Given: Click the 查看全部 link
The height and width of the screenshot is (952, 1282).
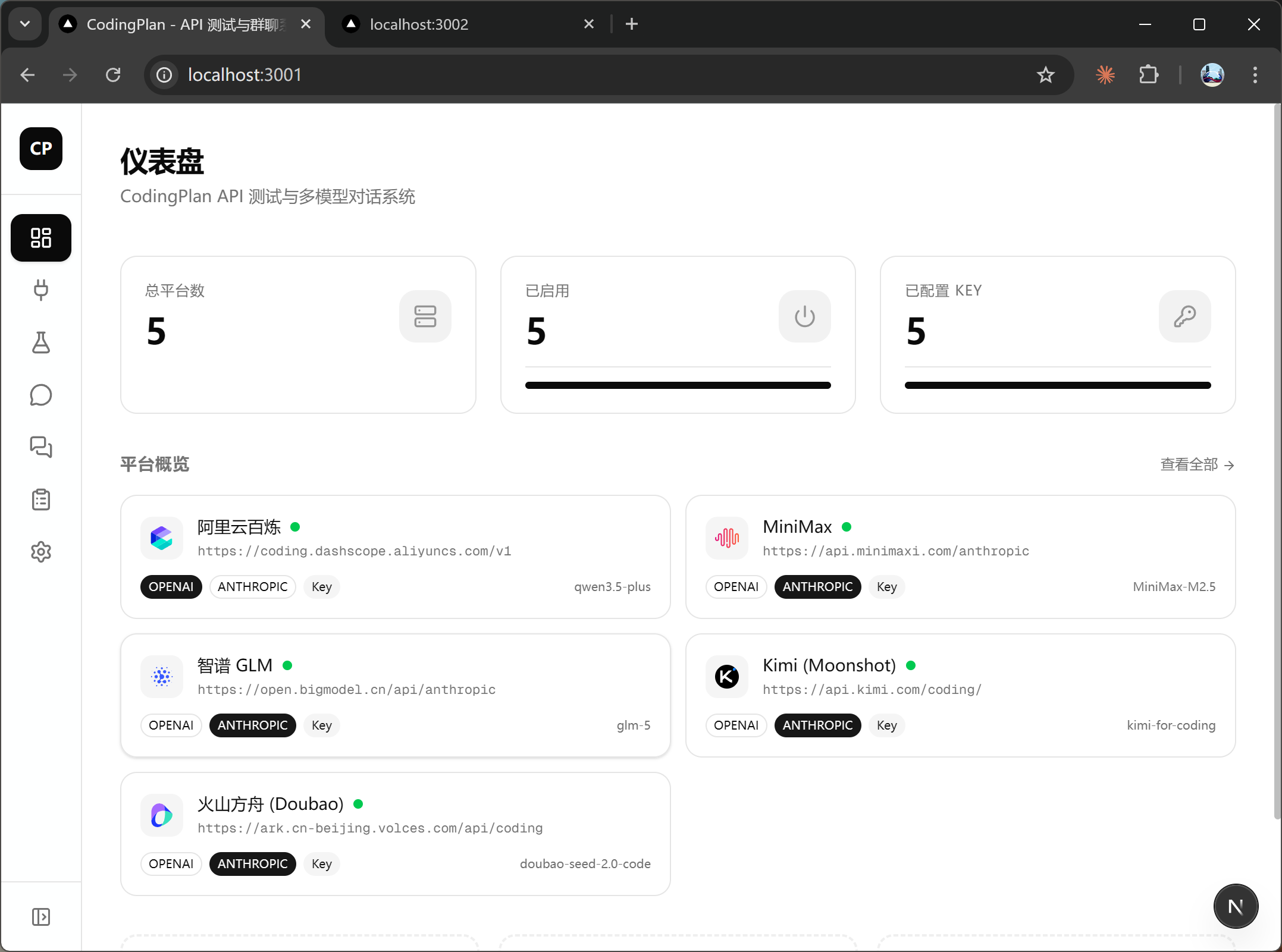Looking at the screenshot, I should click(x=1197, y=464).
